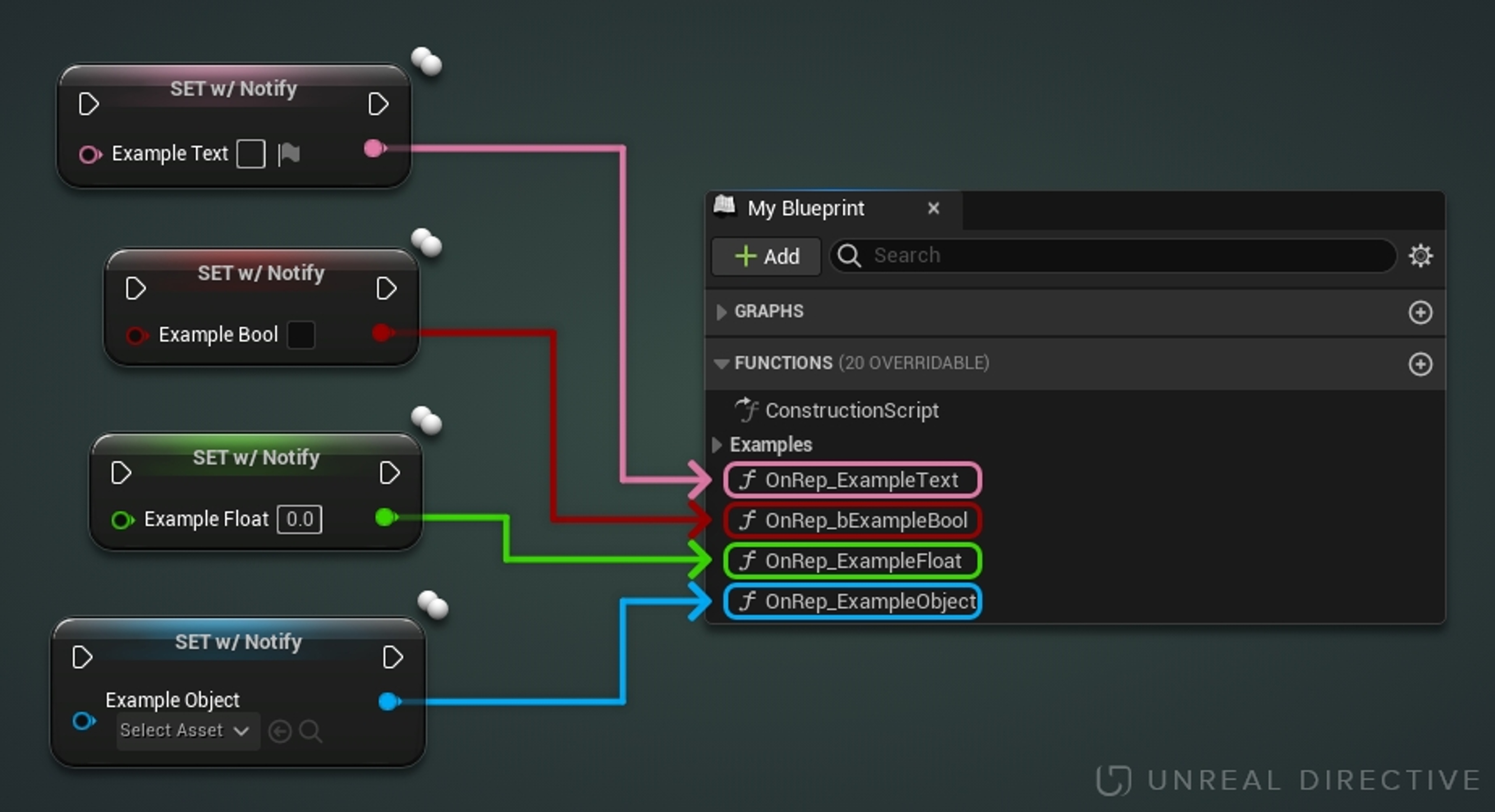This screenshot has height=812, width=1495.
Task: Click the Example Float 0.0 value field
Action: (x=299, y=519)
